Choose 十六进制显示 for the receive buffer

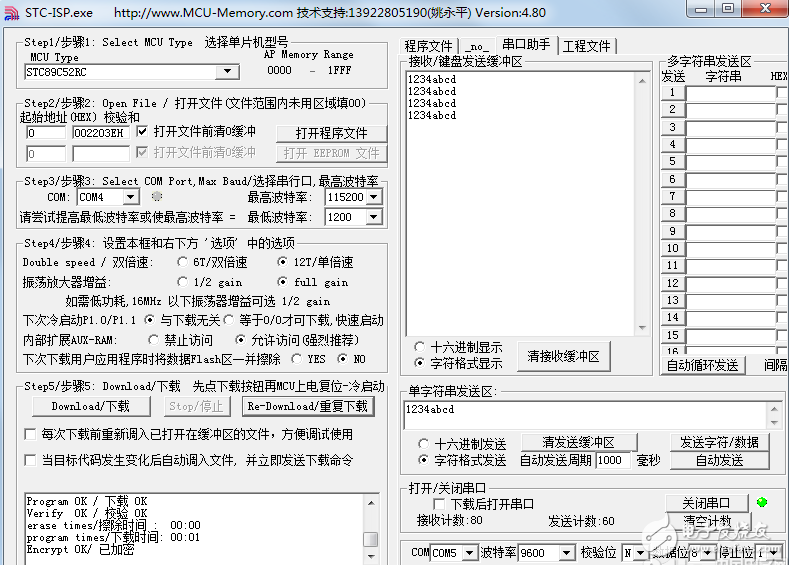[x=419, y=347]
